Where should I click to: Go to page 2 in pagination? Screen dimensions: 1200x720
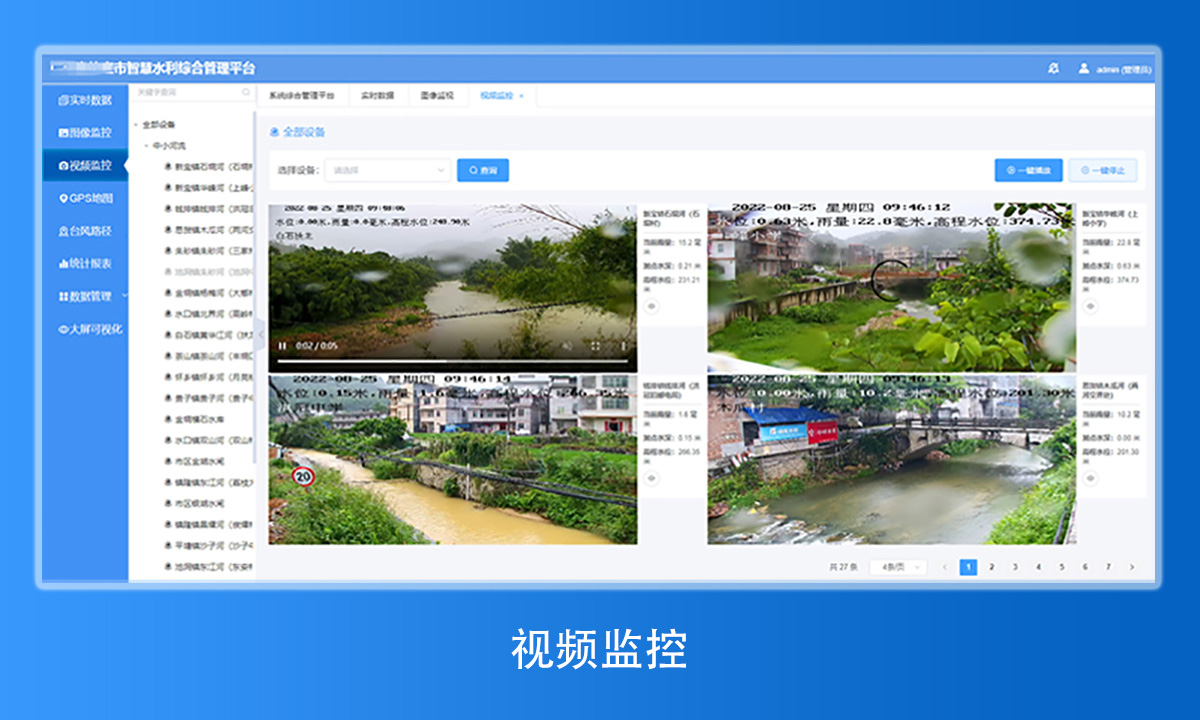point(992,567)
